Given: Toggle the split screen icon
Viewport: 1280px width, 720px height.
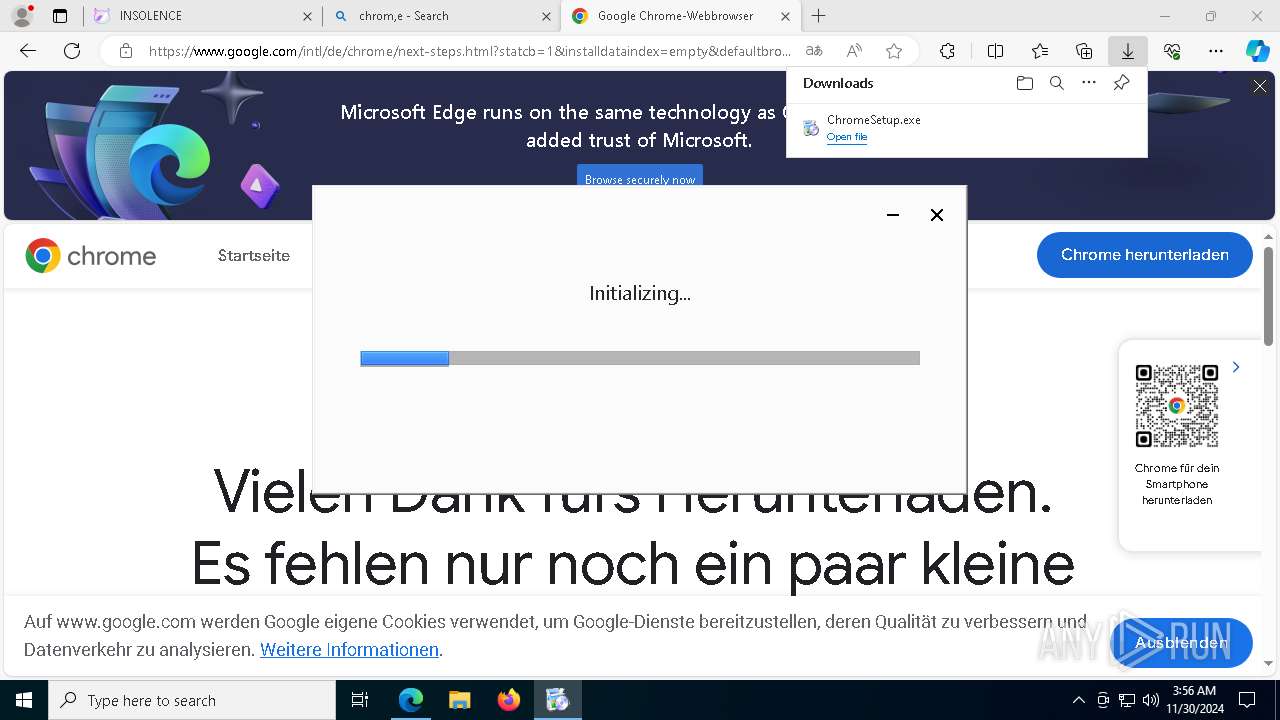Looking at the screenshot, I should (995, 51).
